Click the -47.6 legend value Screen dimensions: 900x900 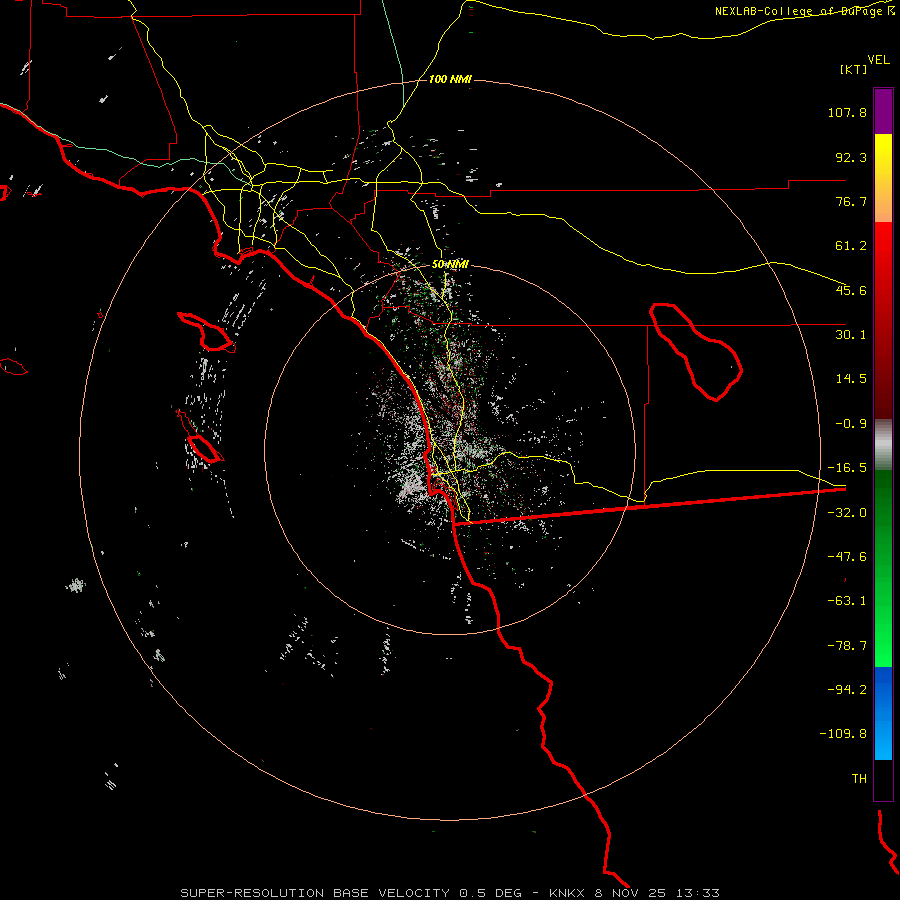point(847,557)
